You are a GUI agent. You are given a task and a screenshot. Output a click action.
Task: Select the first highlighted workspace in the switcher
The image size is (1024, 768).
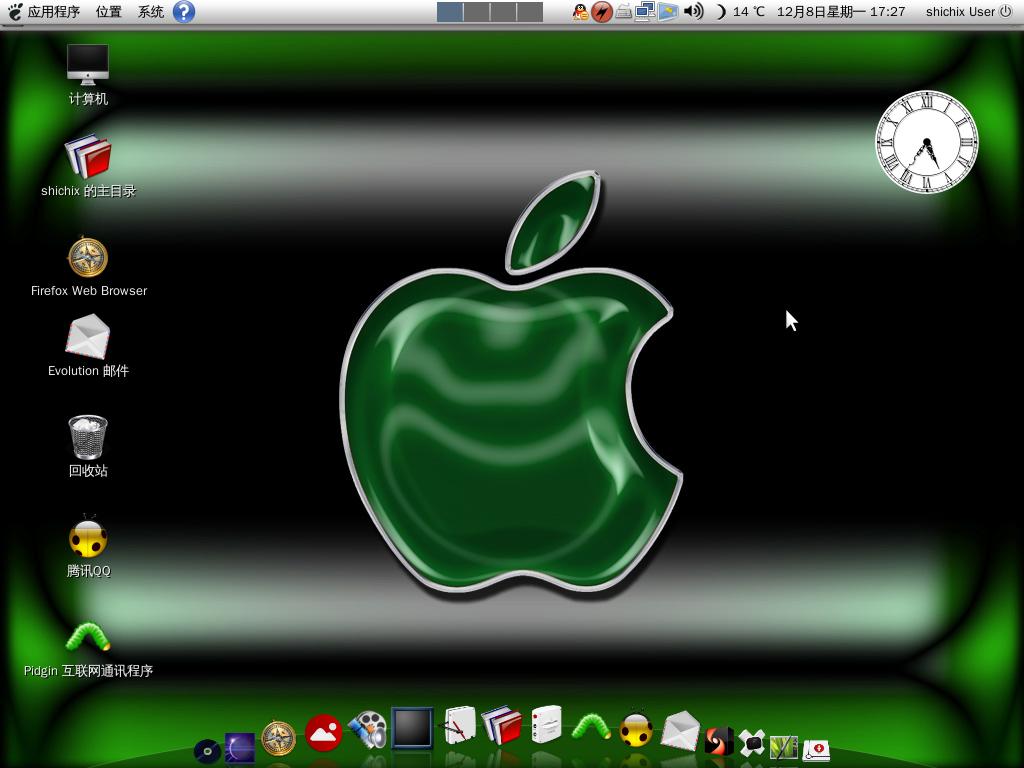click(450, 12)
